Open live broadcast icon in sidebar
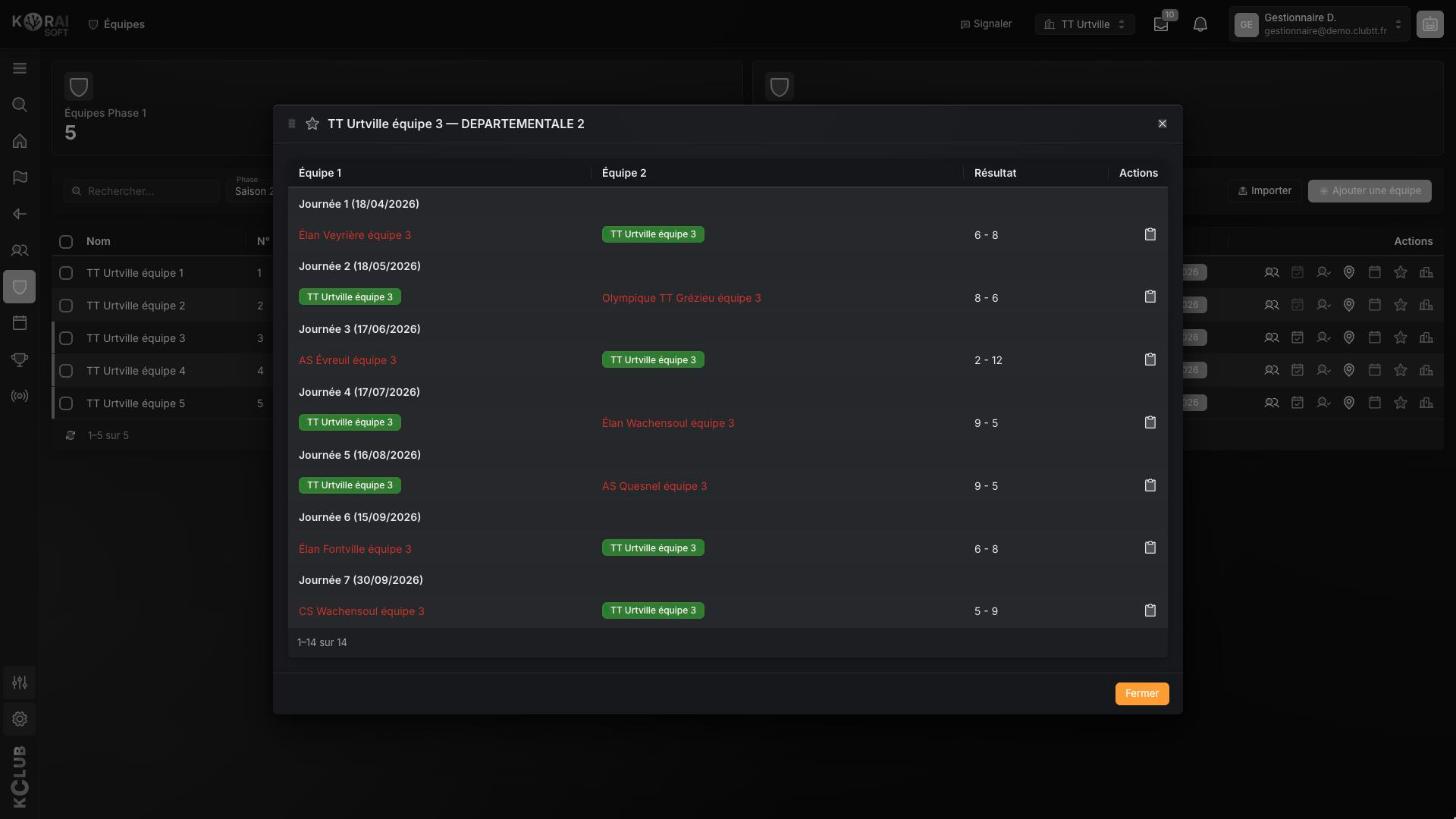The width and height of the screenshot is (1456, 819). click(x=19, y=396)
